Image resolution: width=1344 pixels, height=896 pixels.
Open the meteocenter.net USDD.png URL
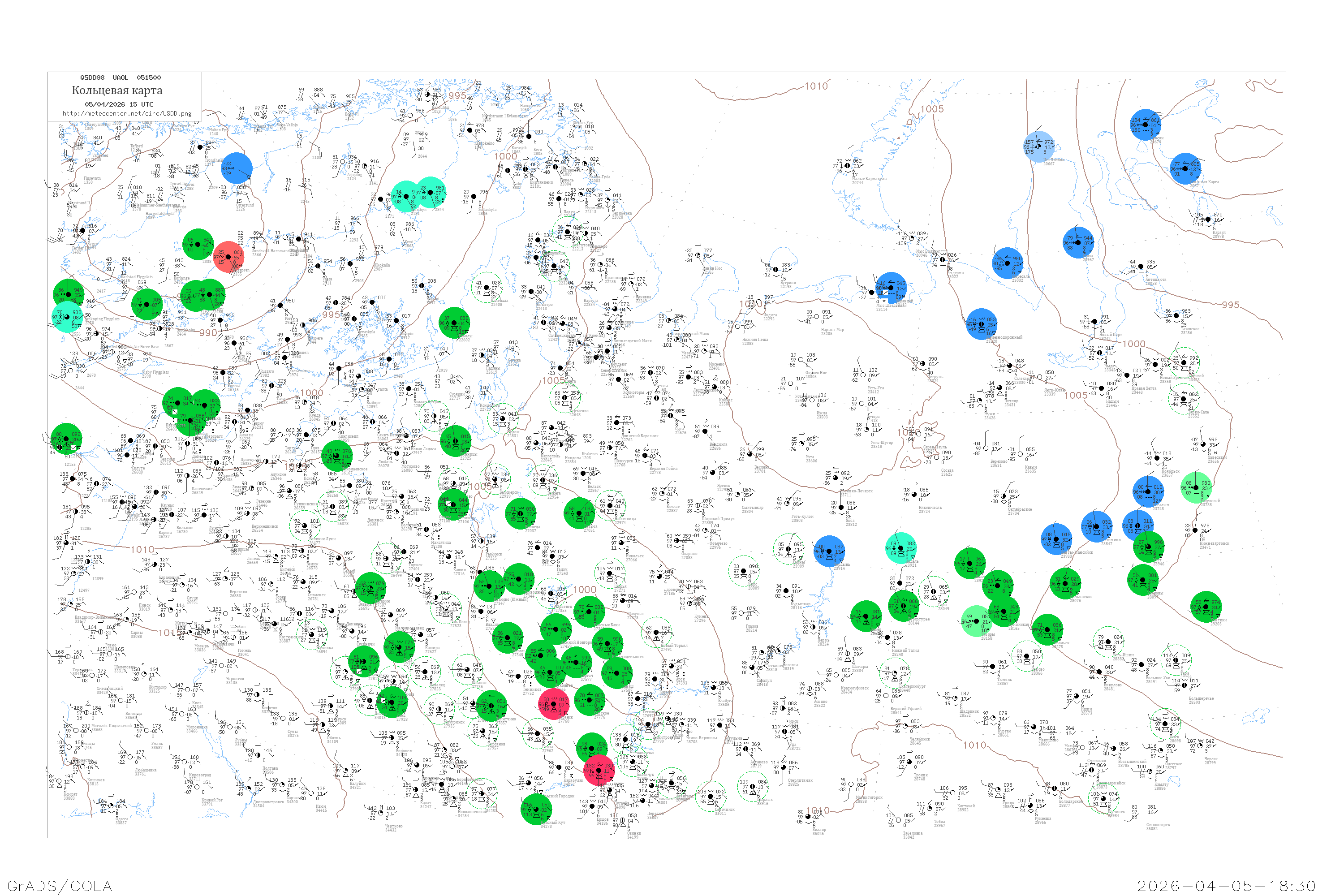click(x=127, y=114)
